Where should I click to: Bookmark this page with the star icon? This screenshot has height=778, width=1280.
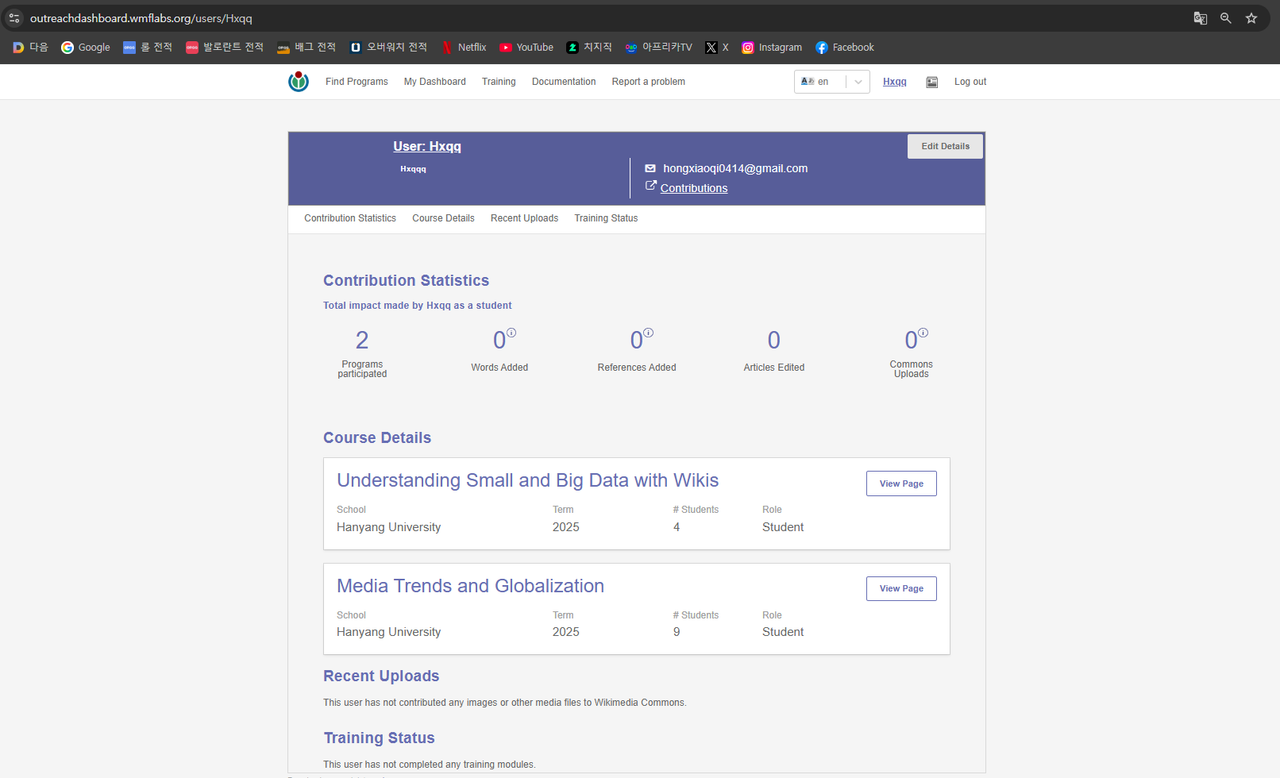click(1251, 18)
